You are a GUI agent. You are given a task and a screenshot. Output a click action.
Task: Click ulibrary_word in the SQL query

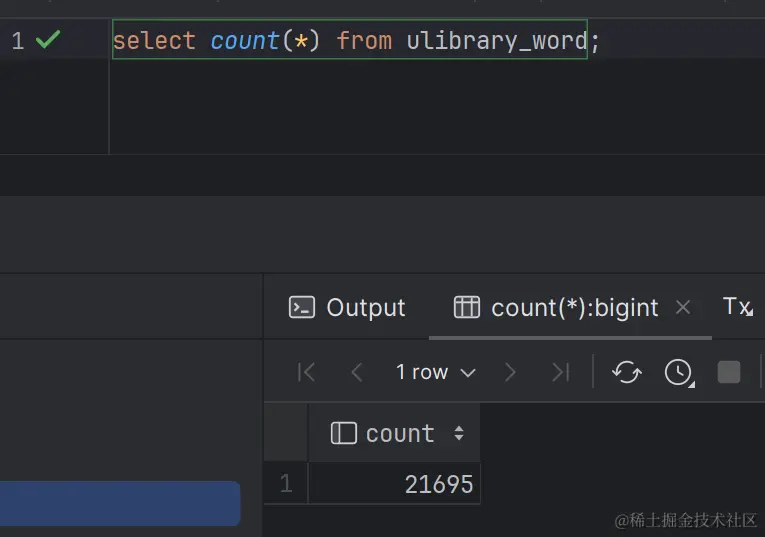[x=496, y=41]
